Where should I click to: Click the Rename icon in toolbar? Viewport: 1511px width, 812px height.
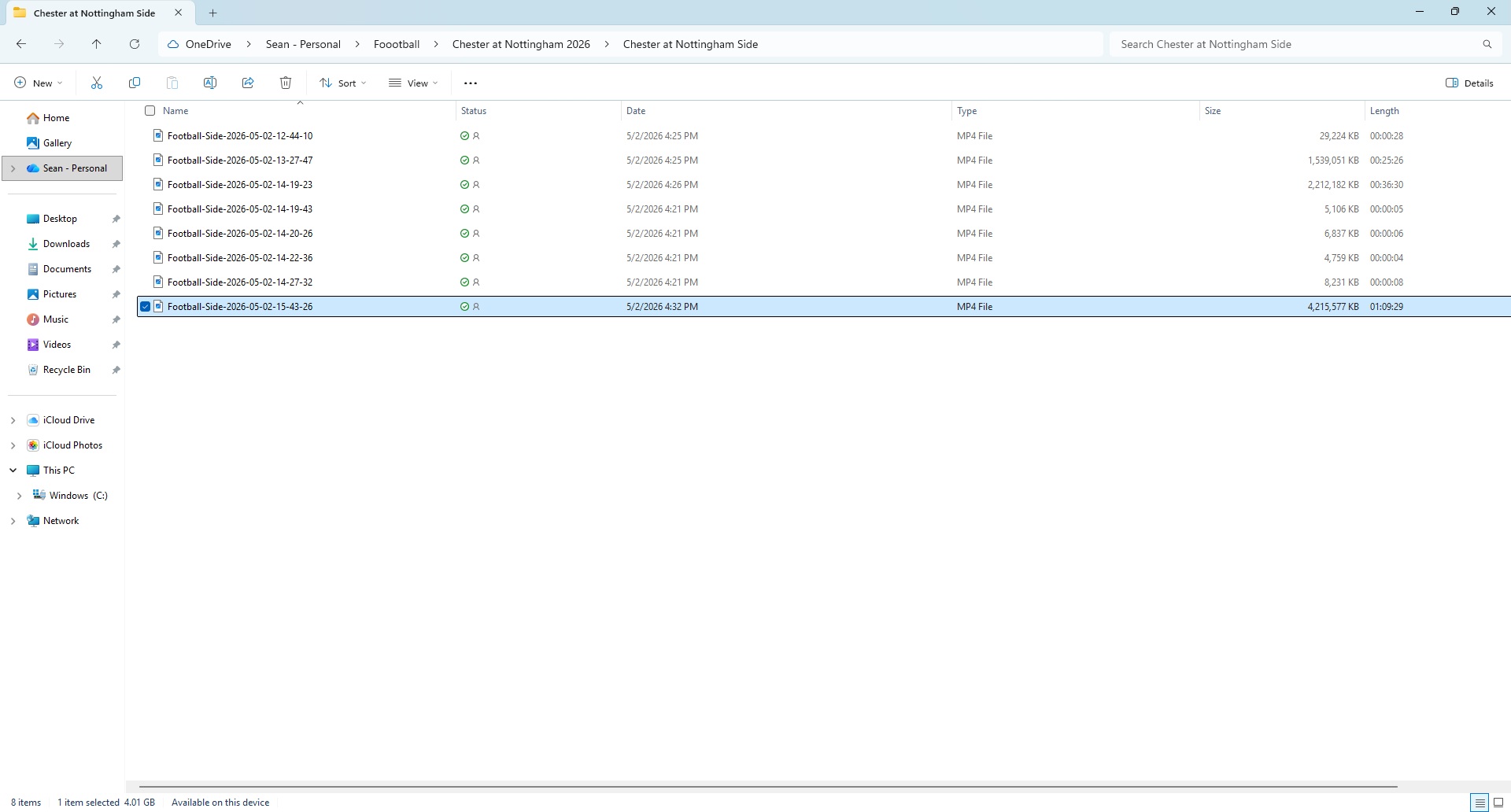210,83
